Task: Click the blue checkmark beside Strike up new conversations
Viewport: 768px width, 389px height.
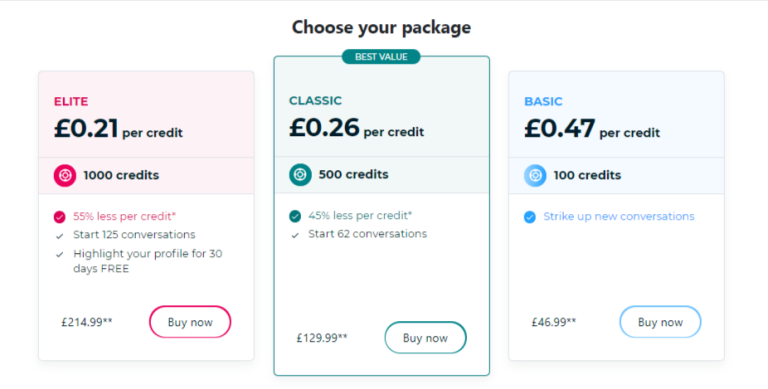Action: [530, 217]
